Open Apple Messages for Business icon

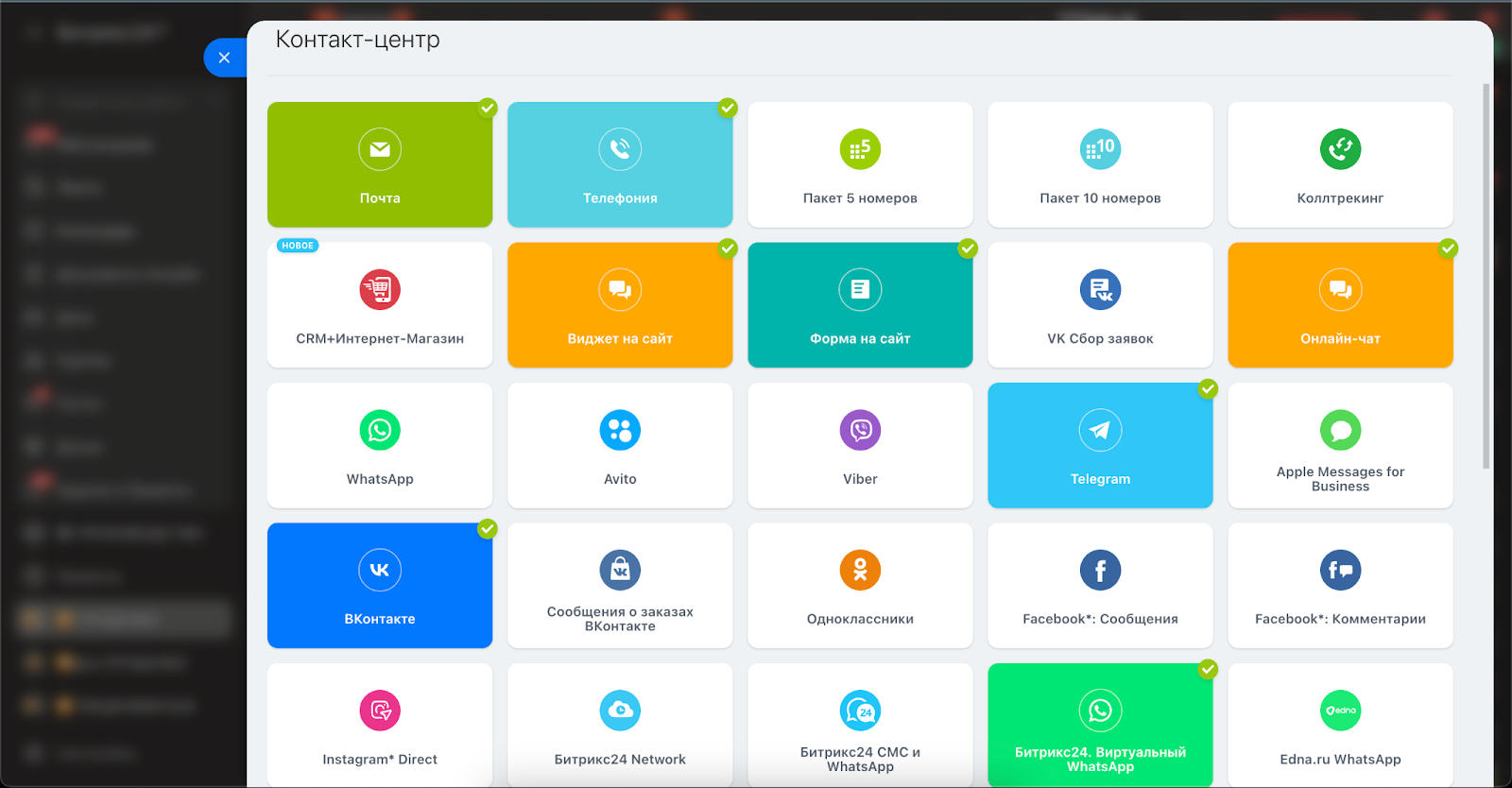pyautogui.click(x=1340, y=430)
